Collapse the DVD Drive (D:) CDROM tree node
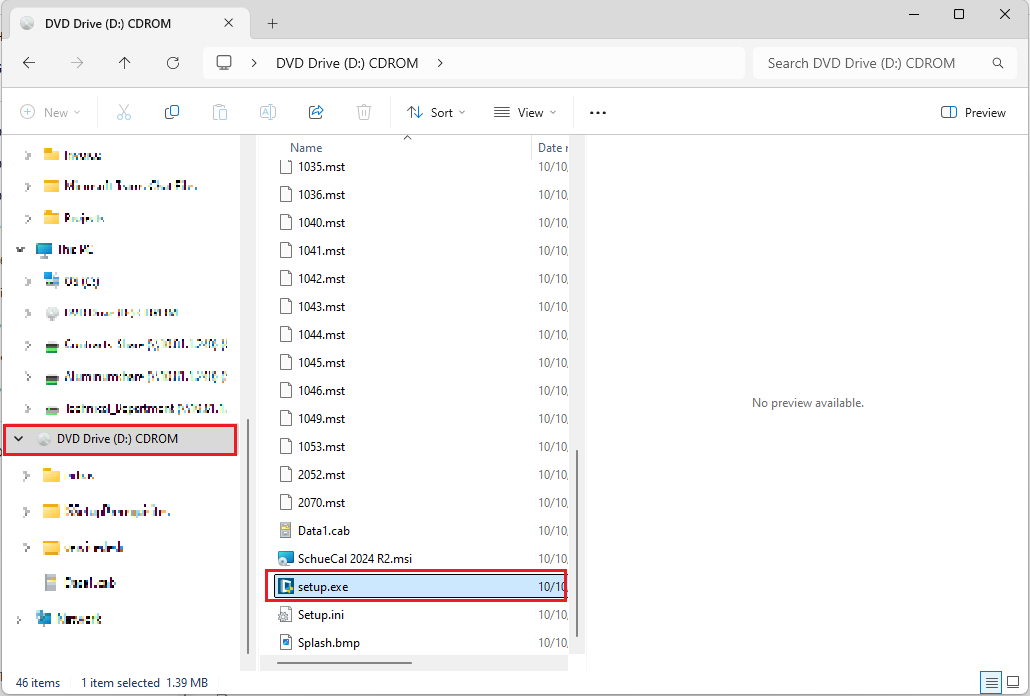Image resolution: width=1030 pixels, height=696 pixels. tap(19, 439)
